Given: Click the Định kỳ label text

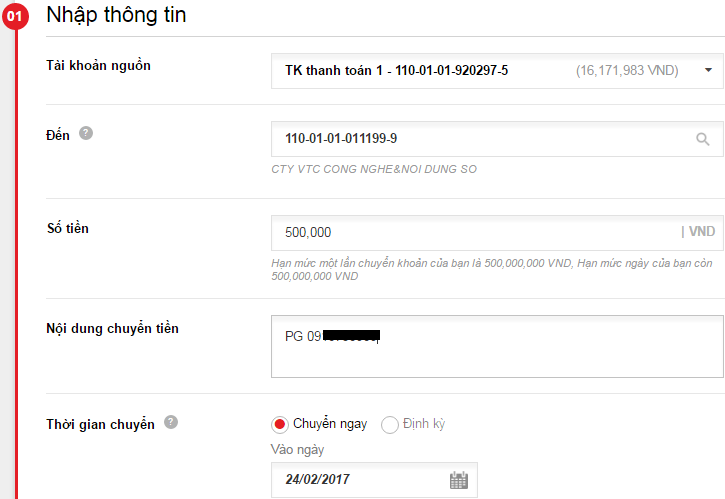Looking at the screenshot, I should (x=424, y=424).
